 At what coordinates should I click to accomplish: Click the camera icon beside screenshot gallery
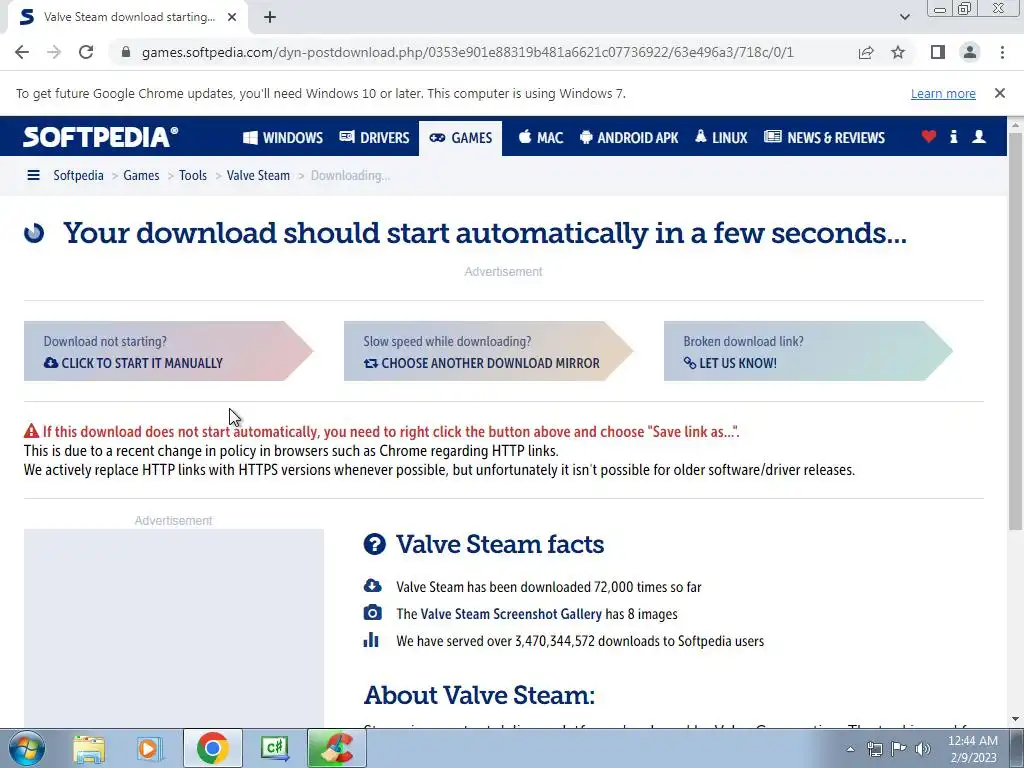pos(372,613)
